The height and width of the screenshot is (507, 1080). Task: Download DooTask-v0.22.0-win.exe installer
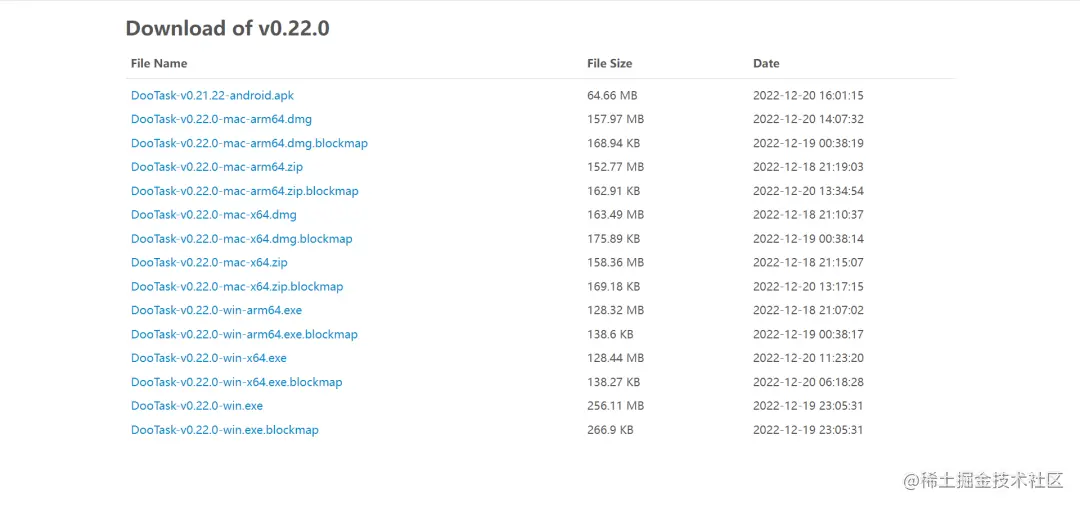click(x=197, y=406)
